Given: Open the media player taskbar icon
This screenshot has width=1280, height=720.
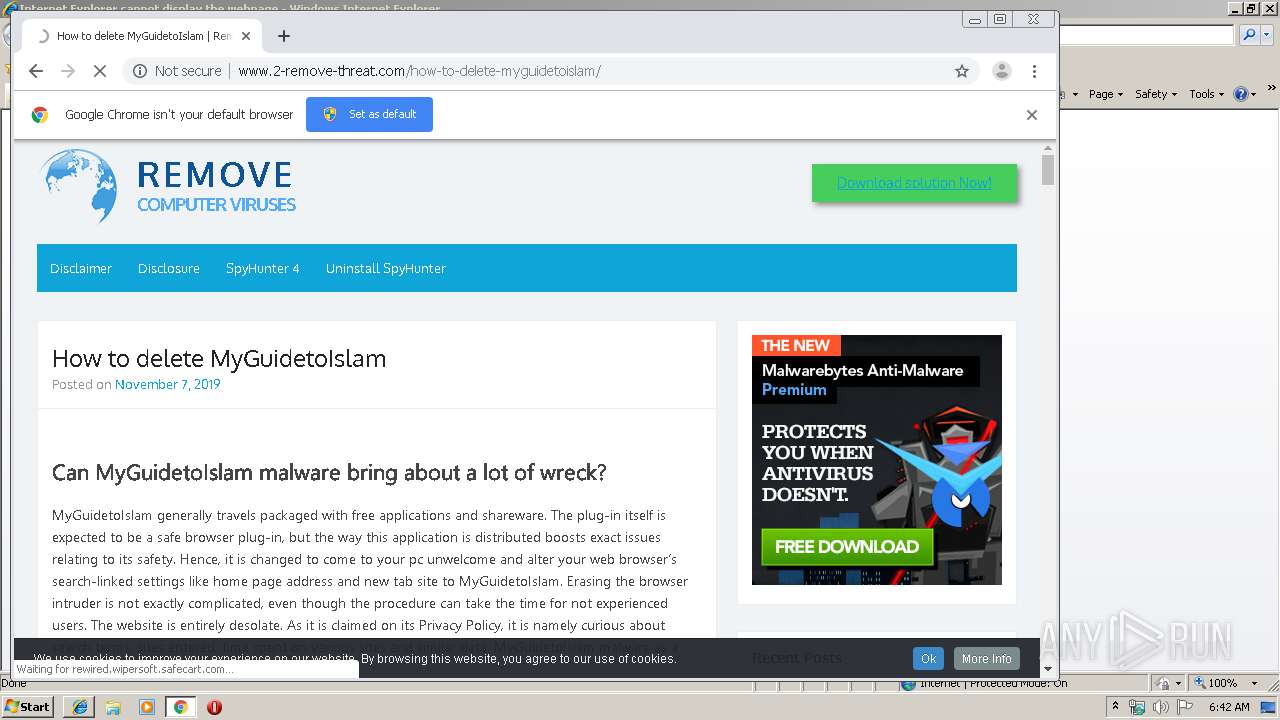Looking at the screenshot, I should (147, 707).
